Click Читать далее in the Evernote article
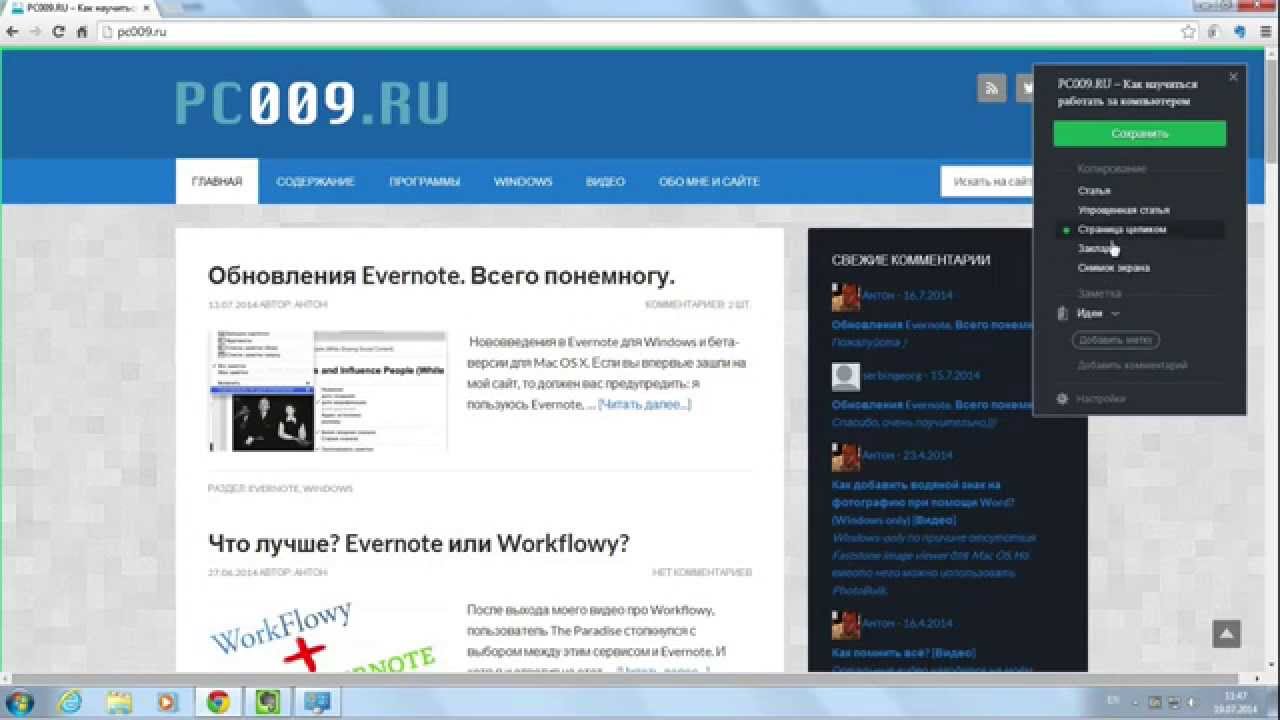The width and height of the screenshot is (1280, 720). pos(645,404)
